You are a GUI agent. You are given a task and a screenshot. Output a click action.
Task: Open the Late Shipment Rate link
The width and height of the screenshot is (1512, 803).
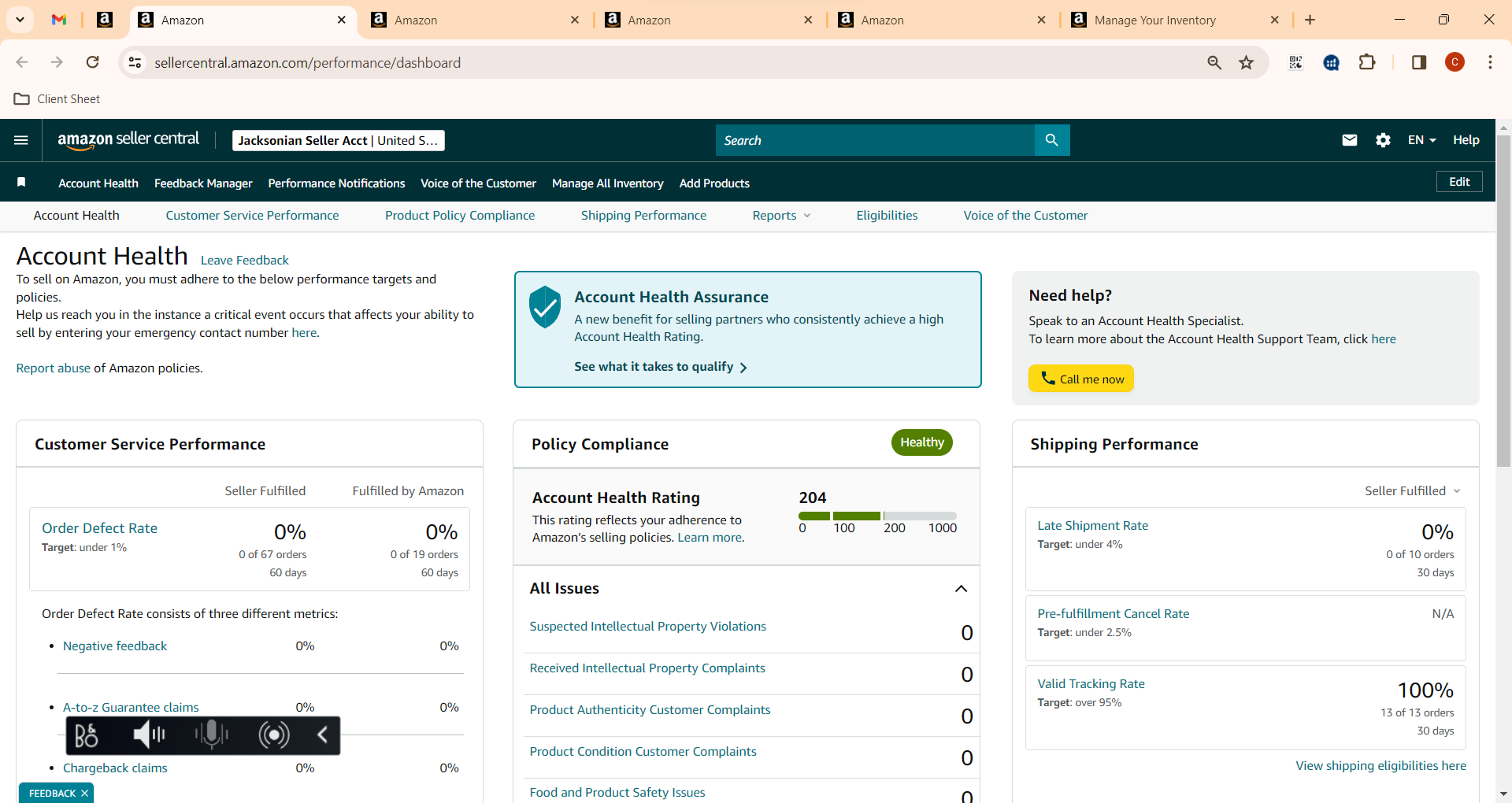[x=1092, y=526]
